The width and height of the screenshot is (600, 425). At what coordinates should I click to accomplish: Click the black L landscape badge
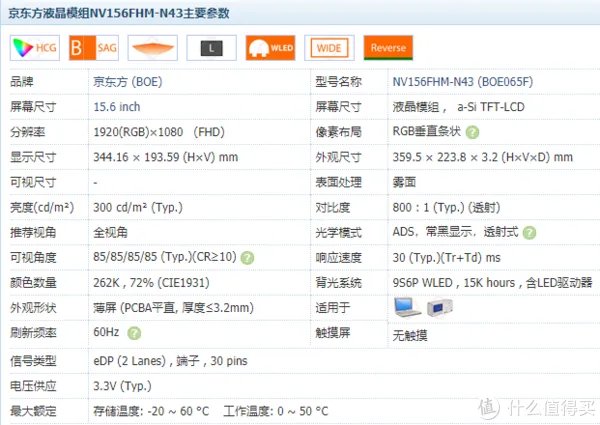(x=212, y=48)
